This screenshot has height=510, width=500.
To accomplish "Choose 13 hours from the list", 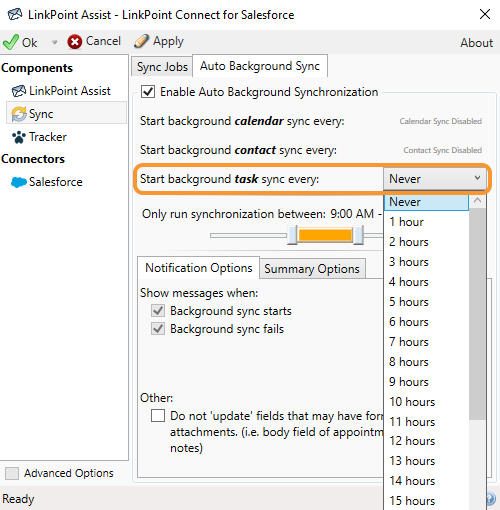I will pyautogui.click(x=426, y=461).
